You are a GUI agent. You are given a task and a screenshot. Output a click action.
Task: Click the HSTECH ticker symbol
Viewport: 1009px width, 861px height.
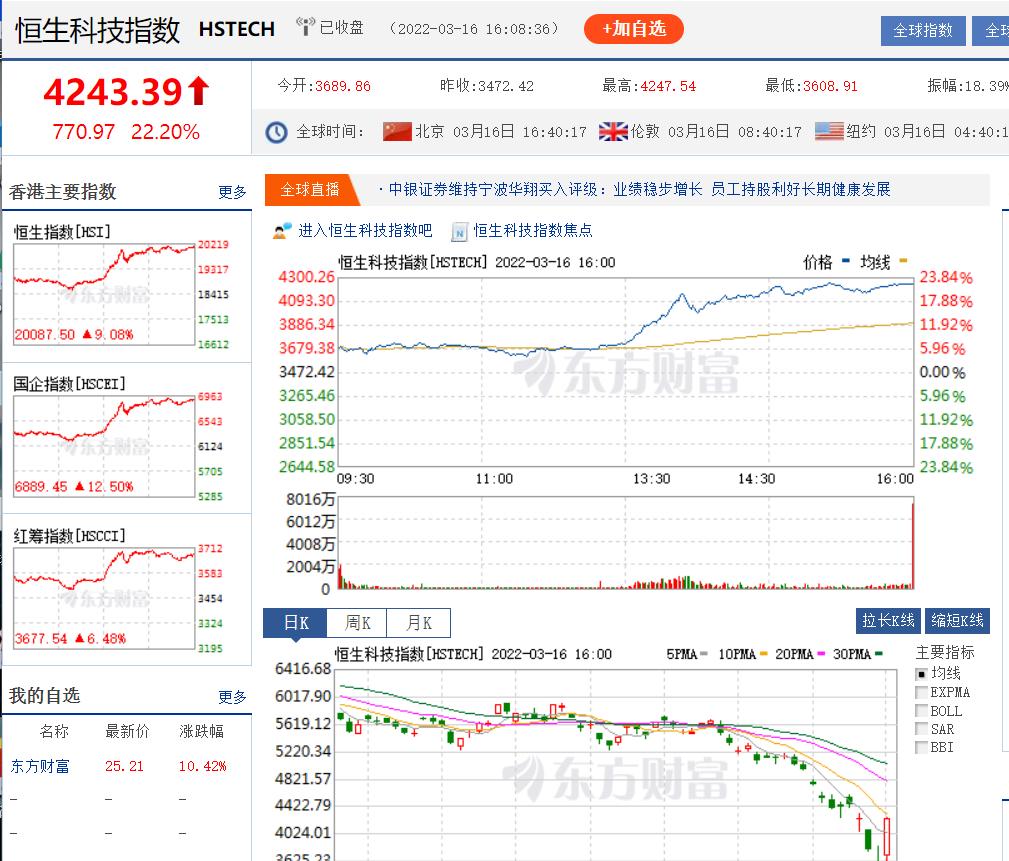(x=237, y=29)
